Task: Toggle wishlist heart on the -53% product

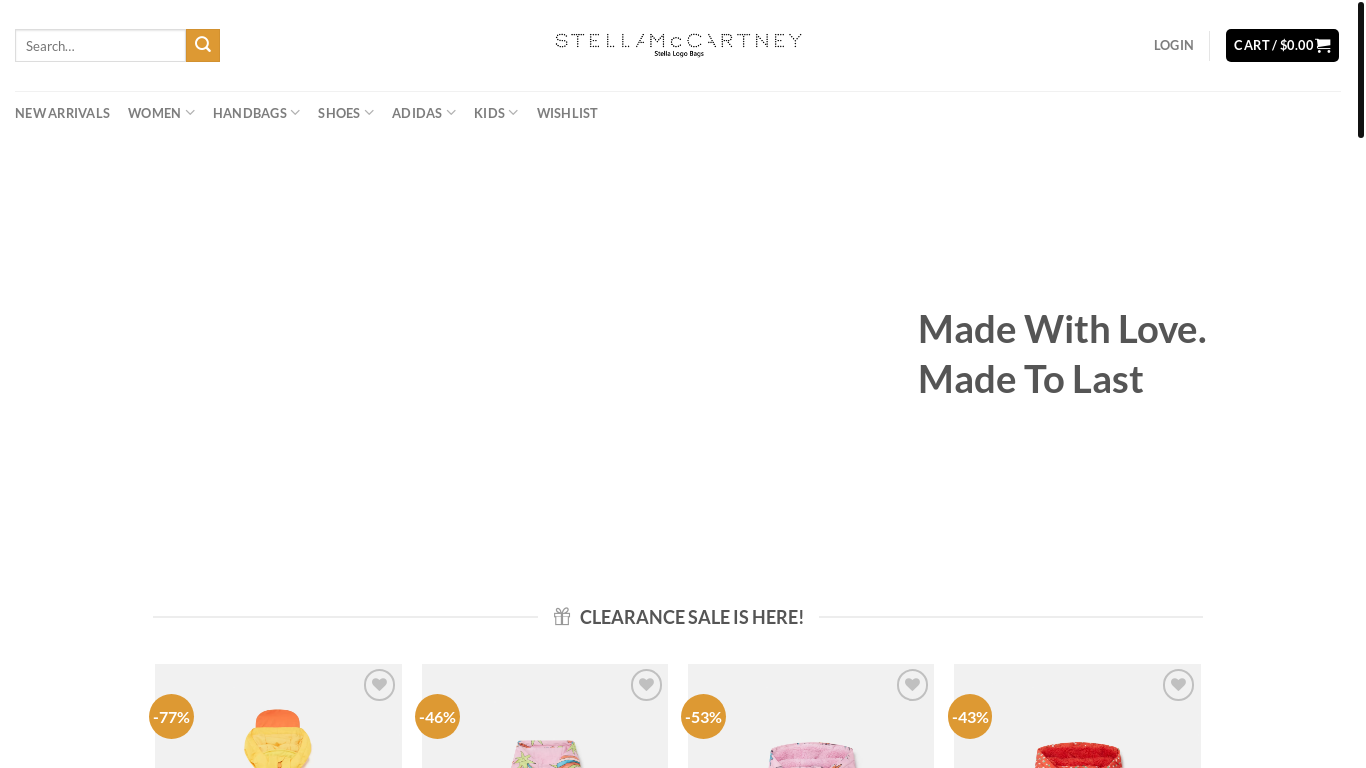Action: click(912, 685)
